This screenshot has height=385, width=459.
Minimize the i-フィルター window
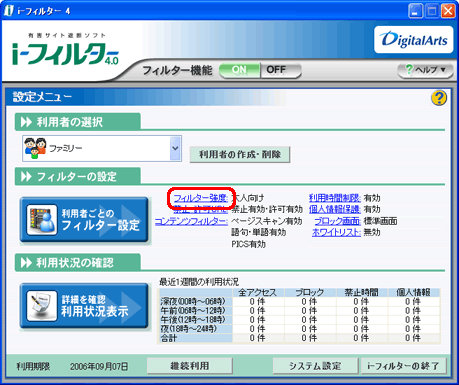[x=415, y=11]
